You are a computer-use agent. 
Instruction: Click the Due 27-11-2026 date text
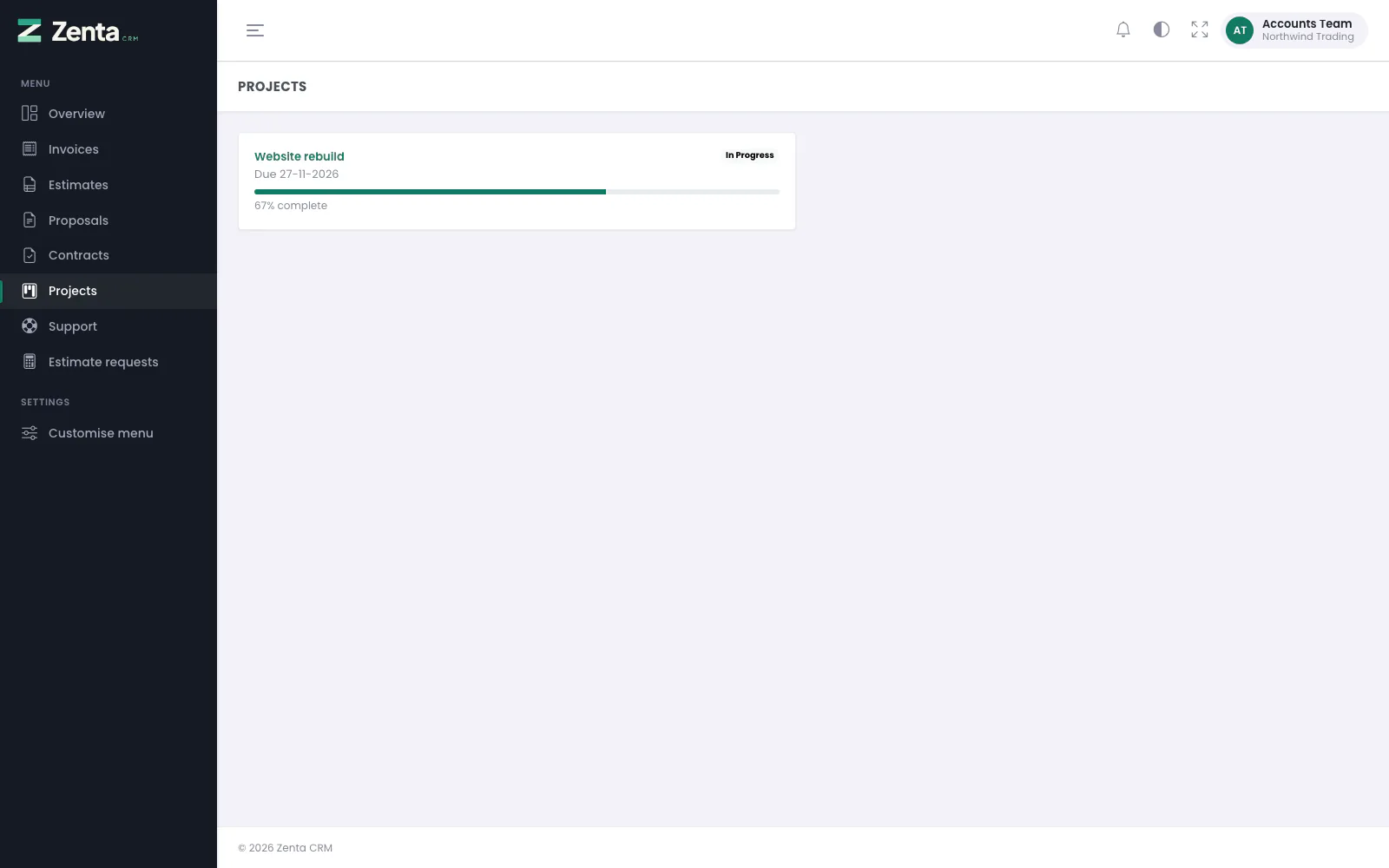tap(297, 174)
